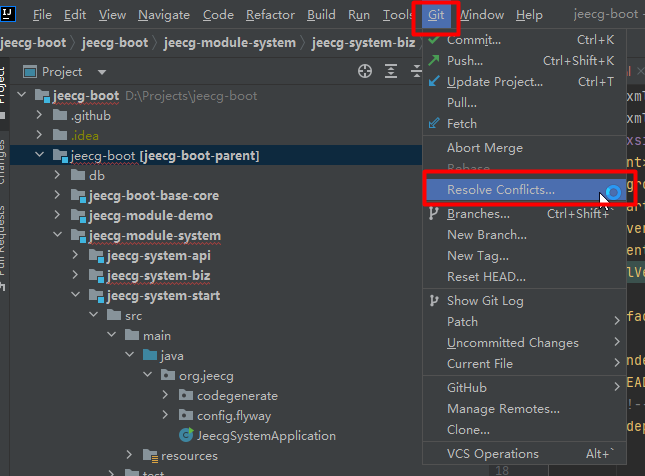Open the Edit menu
The width and height of the screenshot is (645, 476).
(75, 15)
